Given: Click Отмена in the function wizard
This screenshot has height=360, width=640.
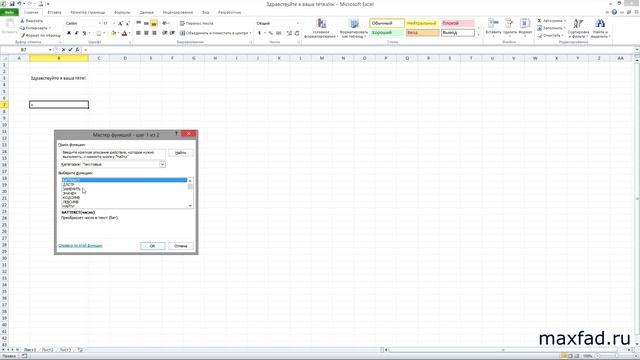Looking at the screenshot, I should tap(180, 246).
